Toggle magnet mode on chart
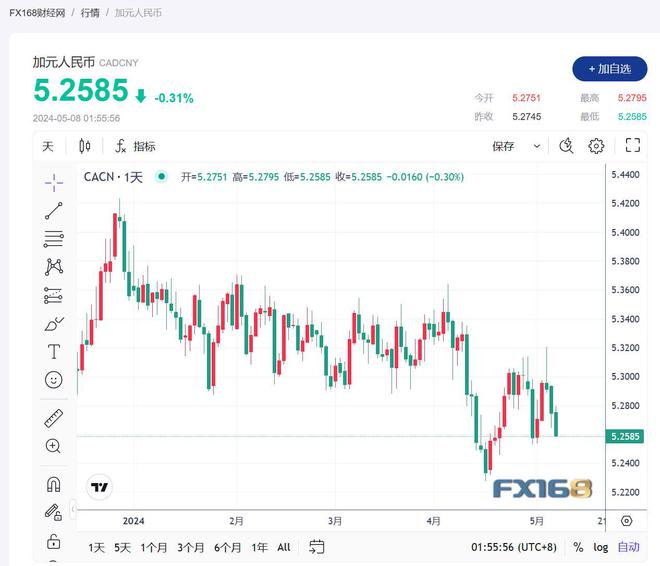 coord(53,484)
